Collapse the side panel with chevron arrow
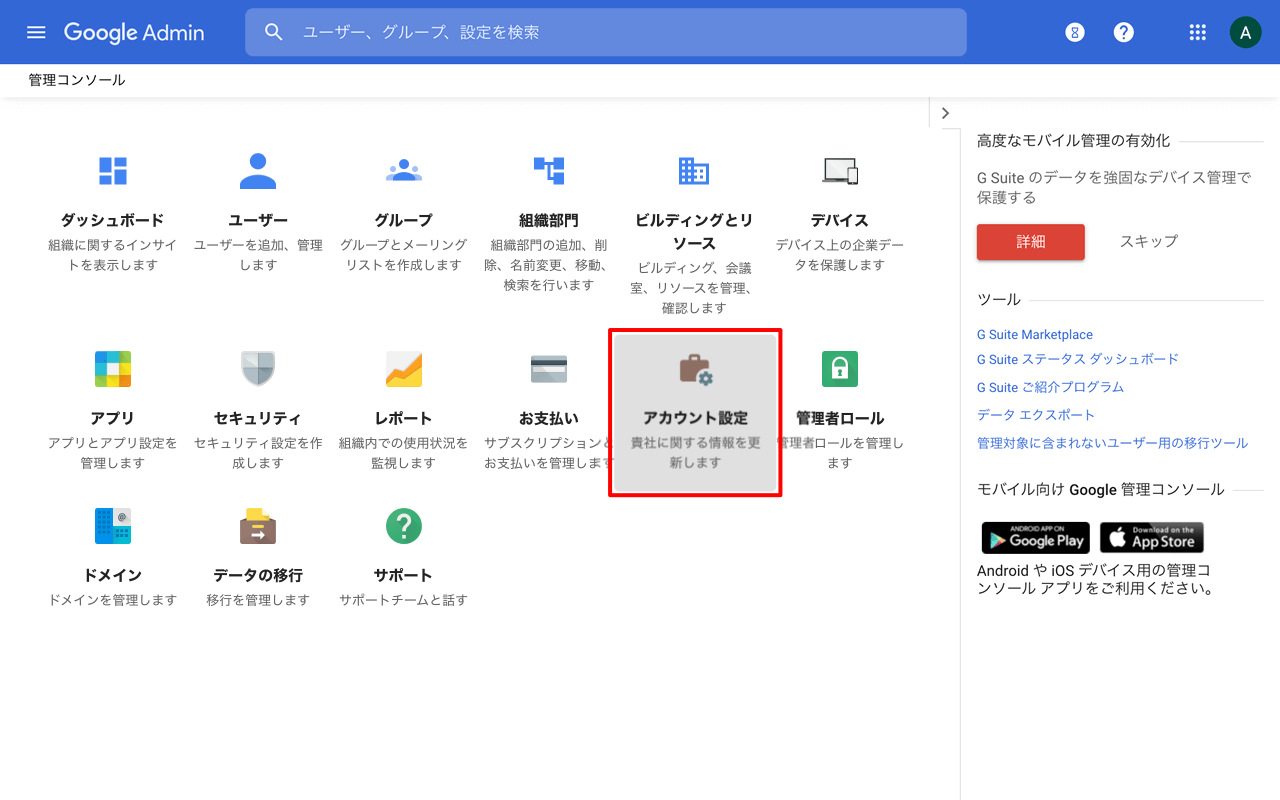The image size is (1280, 800). (x=945, y=113)
